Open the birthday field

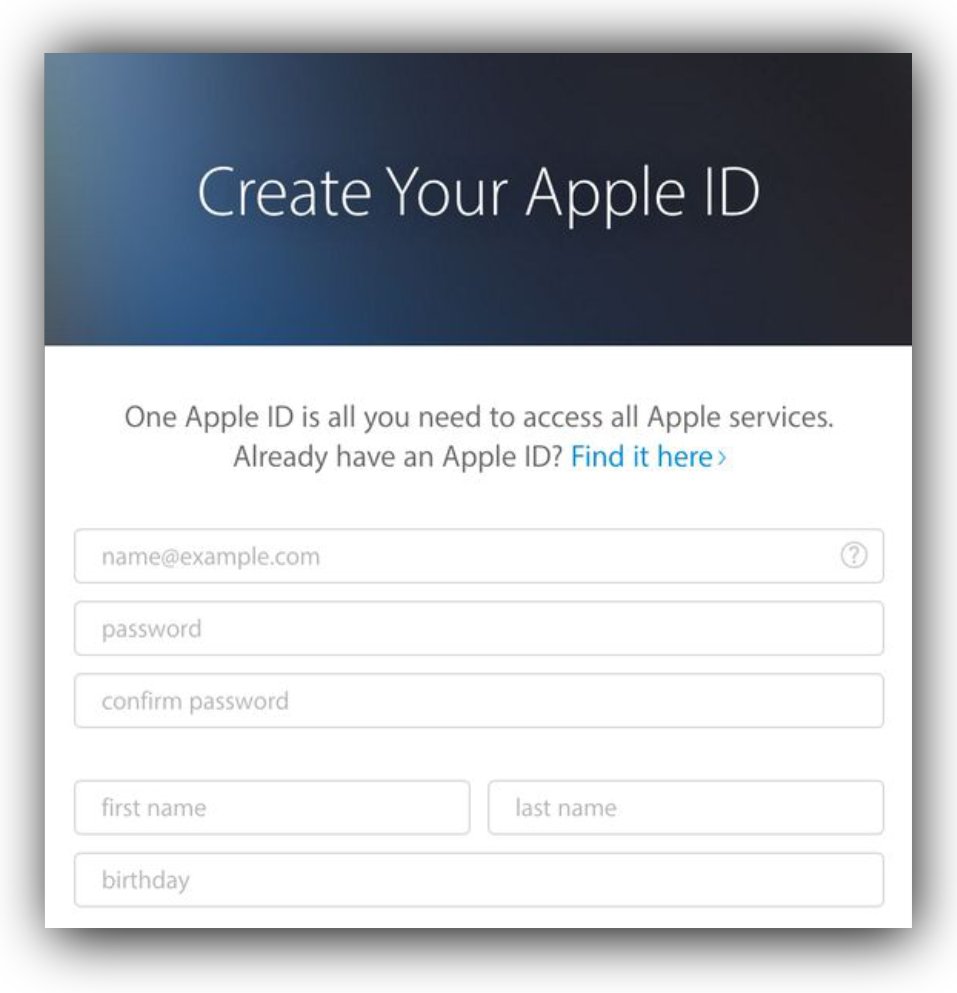tap(479, 880)
